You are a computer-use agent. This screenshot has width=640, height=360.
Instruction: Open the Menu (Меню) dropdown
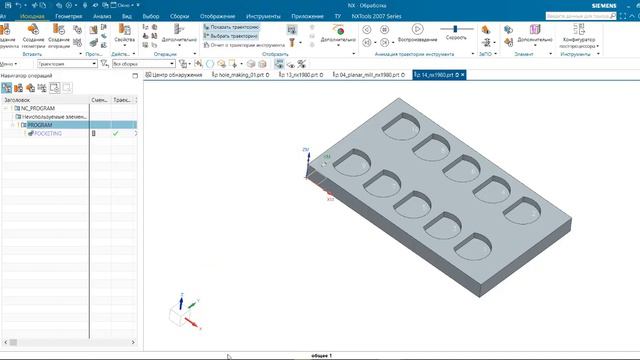[8, 64]
